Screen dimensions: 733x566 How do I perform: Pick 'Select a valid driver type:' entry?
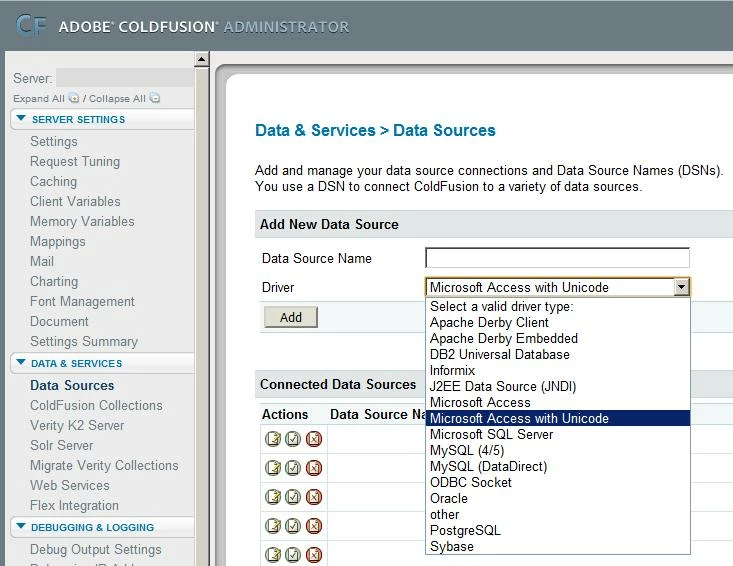558,307
